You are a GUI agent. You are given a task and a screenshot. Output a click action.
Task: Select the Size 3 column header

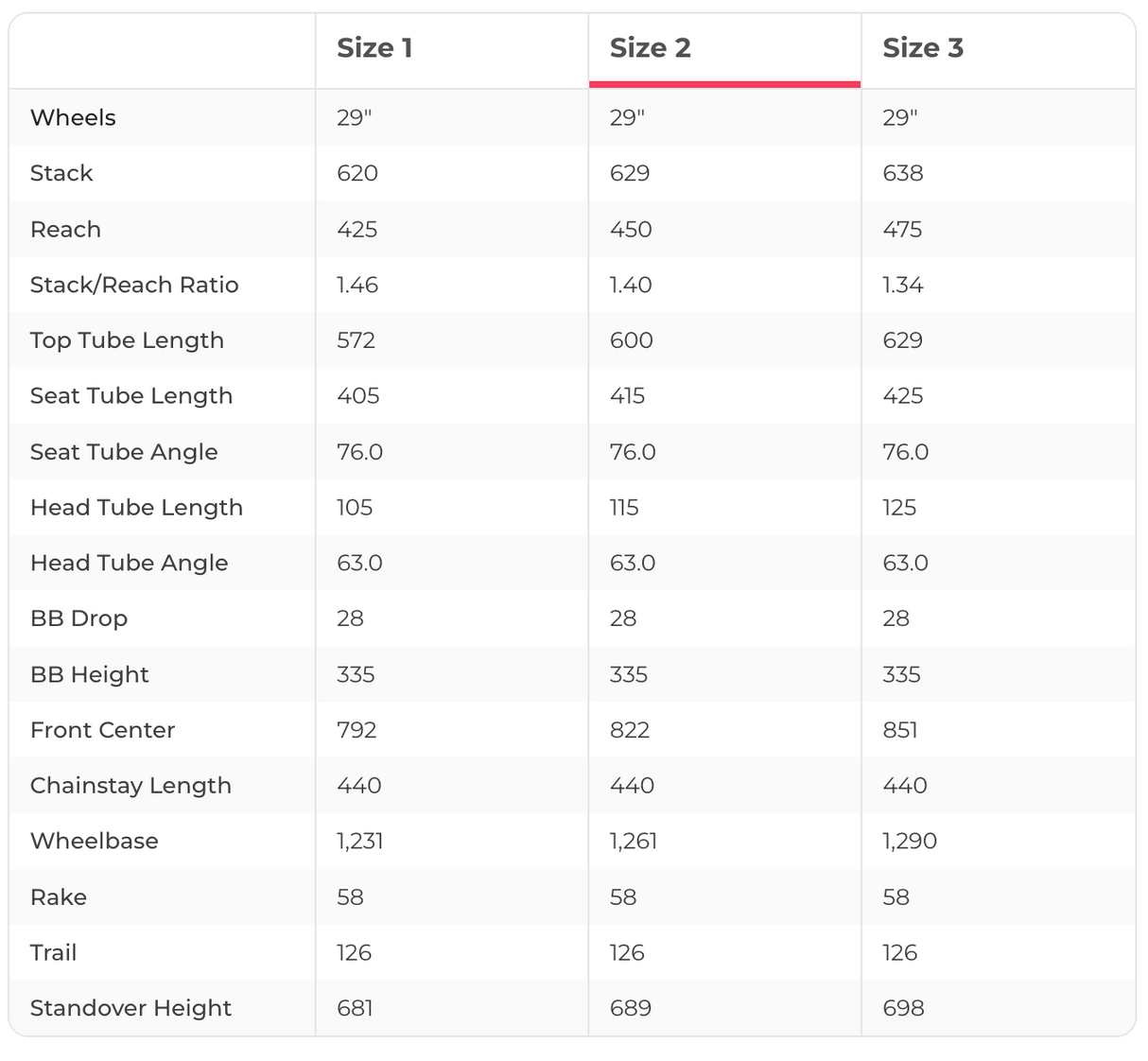[922, 48]
